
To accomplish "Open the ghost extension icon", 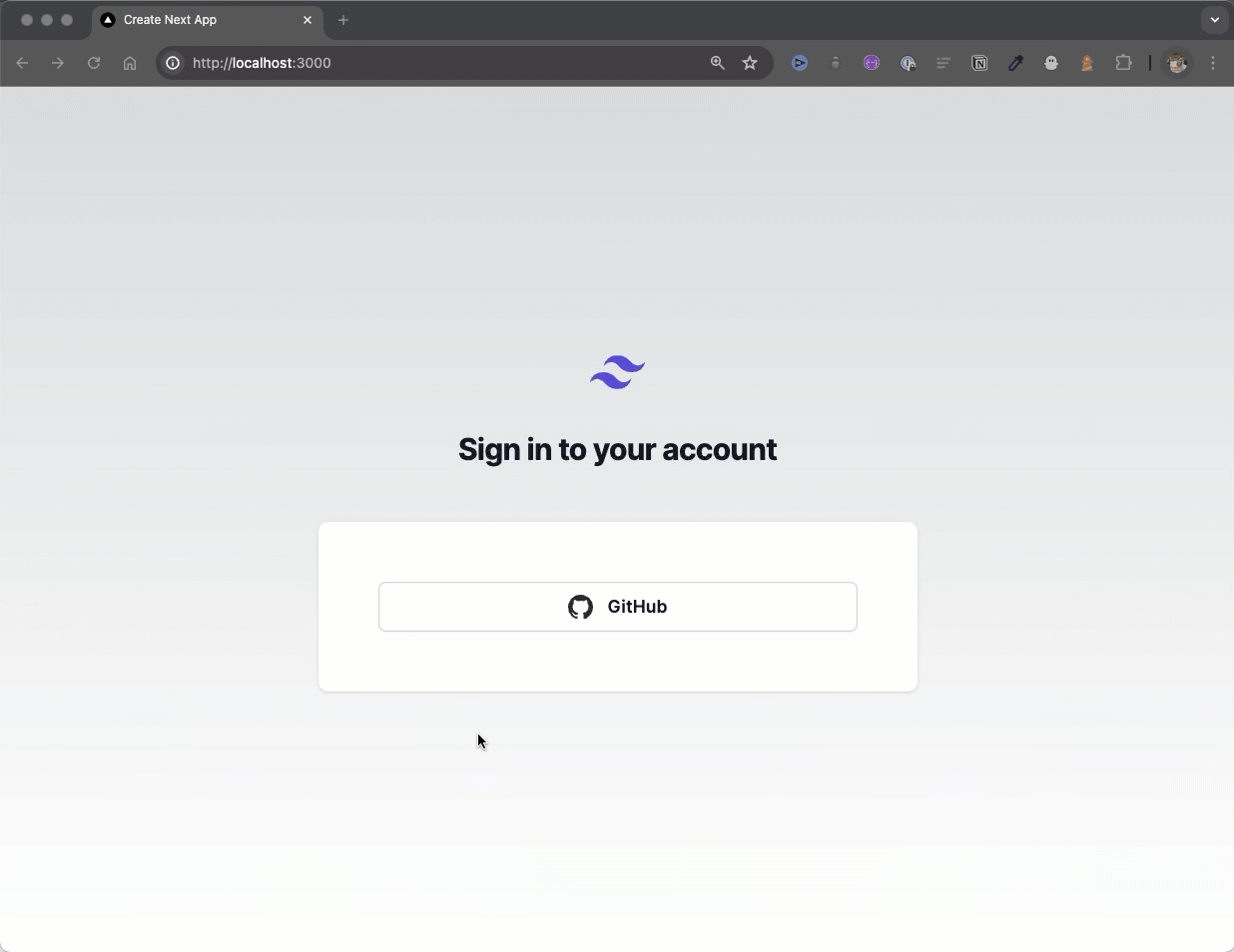I will click(x=1051, y=63).
